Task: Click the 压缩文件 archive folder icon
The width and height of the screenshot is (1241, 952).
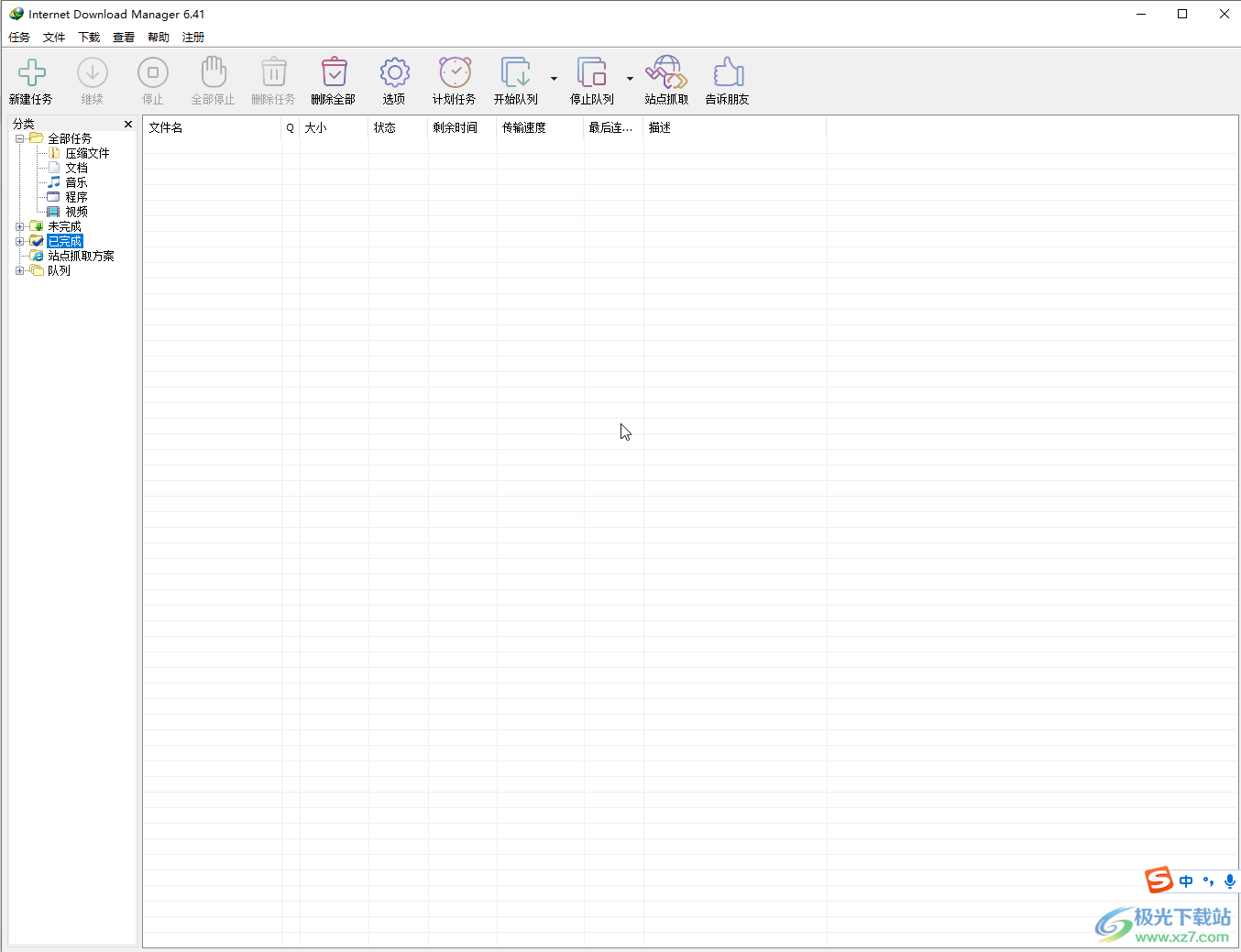Action: (x=54, y=153)
